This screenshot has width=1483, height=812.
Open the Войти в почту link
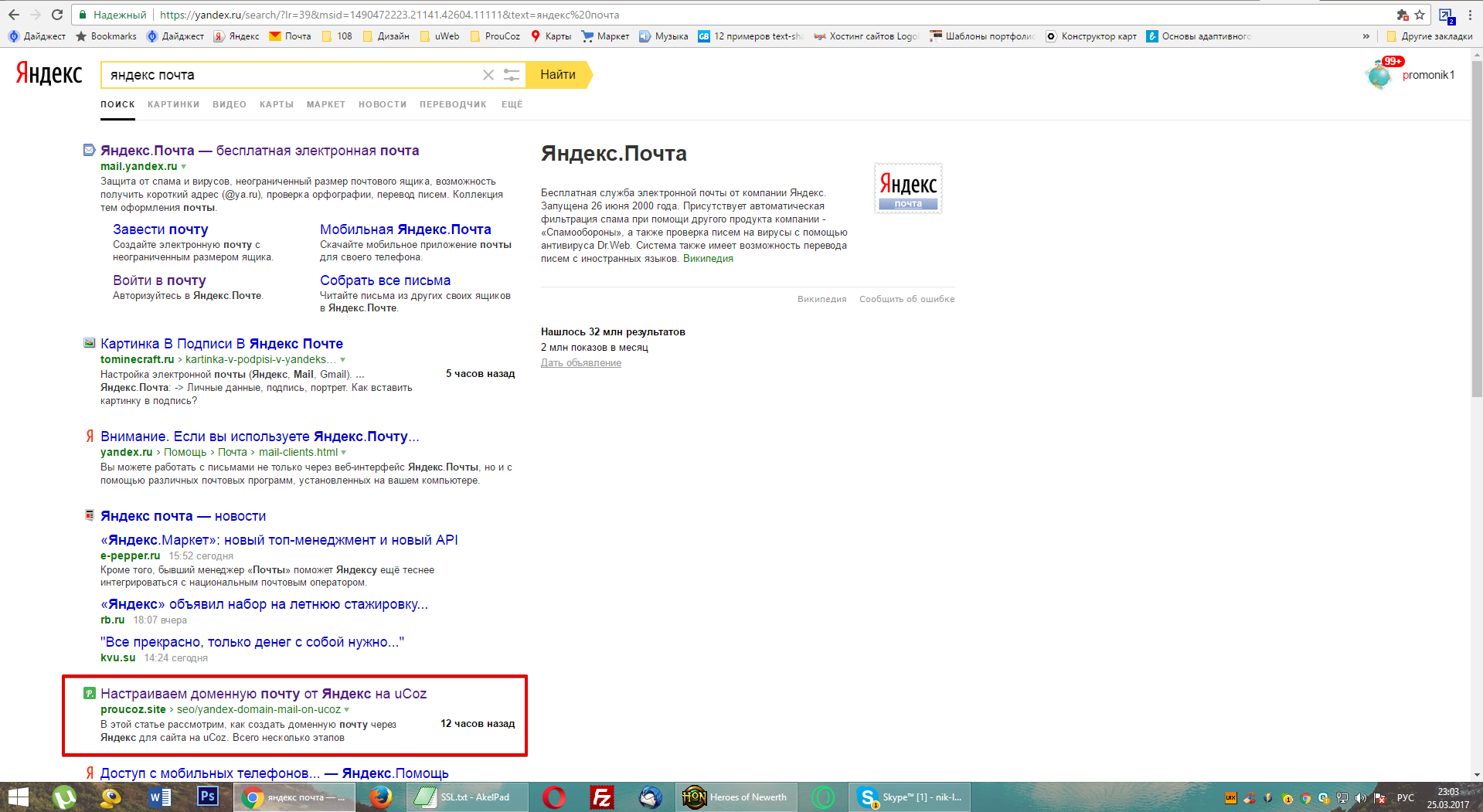pyautogui.click(x=159, y=280)
